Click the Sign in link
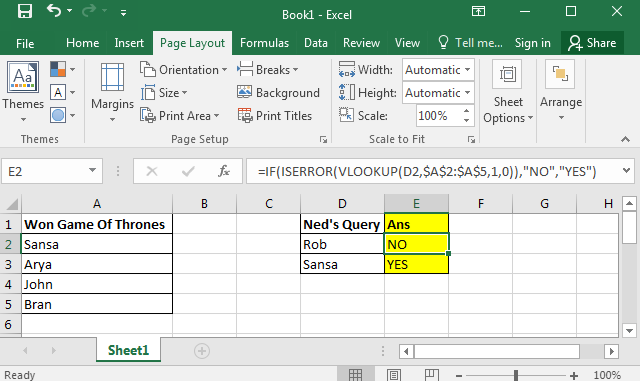 point(532,43)
